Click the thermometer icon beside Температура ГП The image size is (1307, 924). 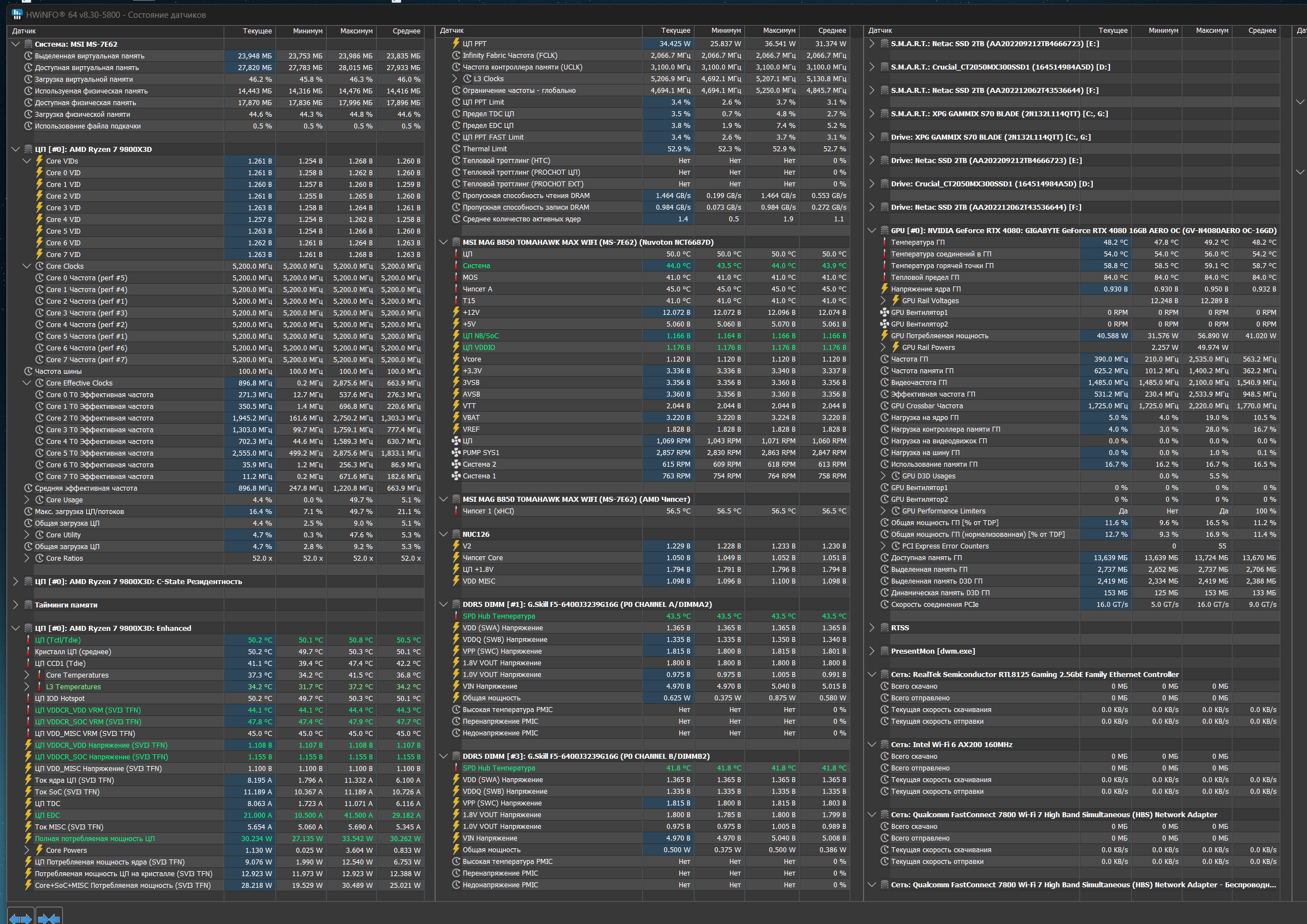pyautogui.click(x=884, y=243)
